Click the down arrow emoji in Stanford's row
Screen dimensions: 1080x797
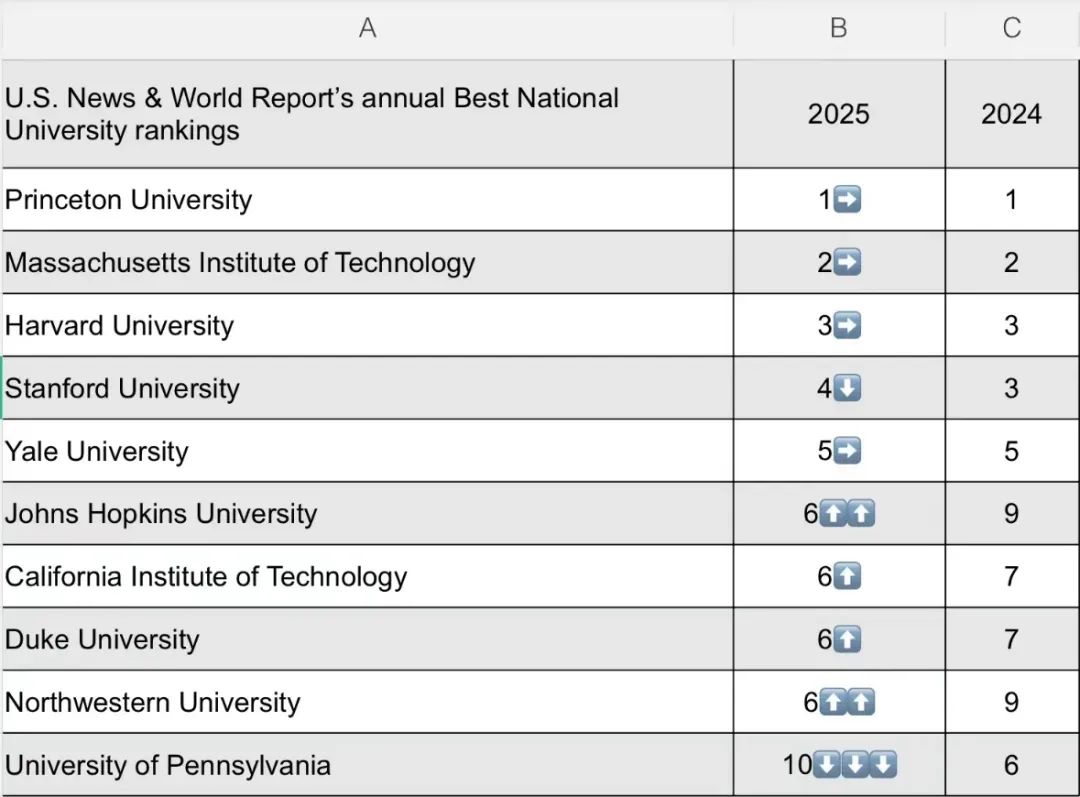[x=847, y=389]
